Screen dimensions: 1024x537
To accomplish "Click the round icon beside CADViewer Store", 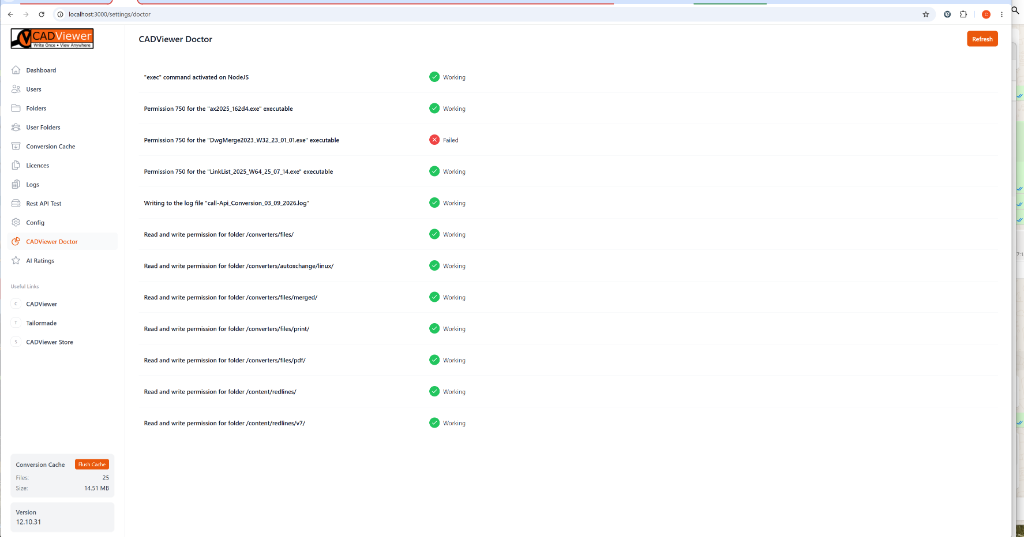I will click(16, 342).
